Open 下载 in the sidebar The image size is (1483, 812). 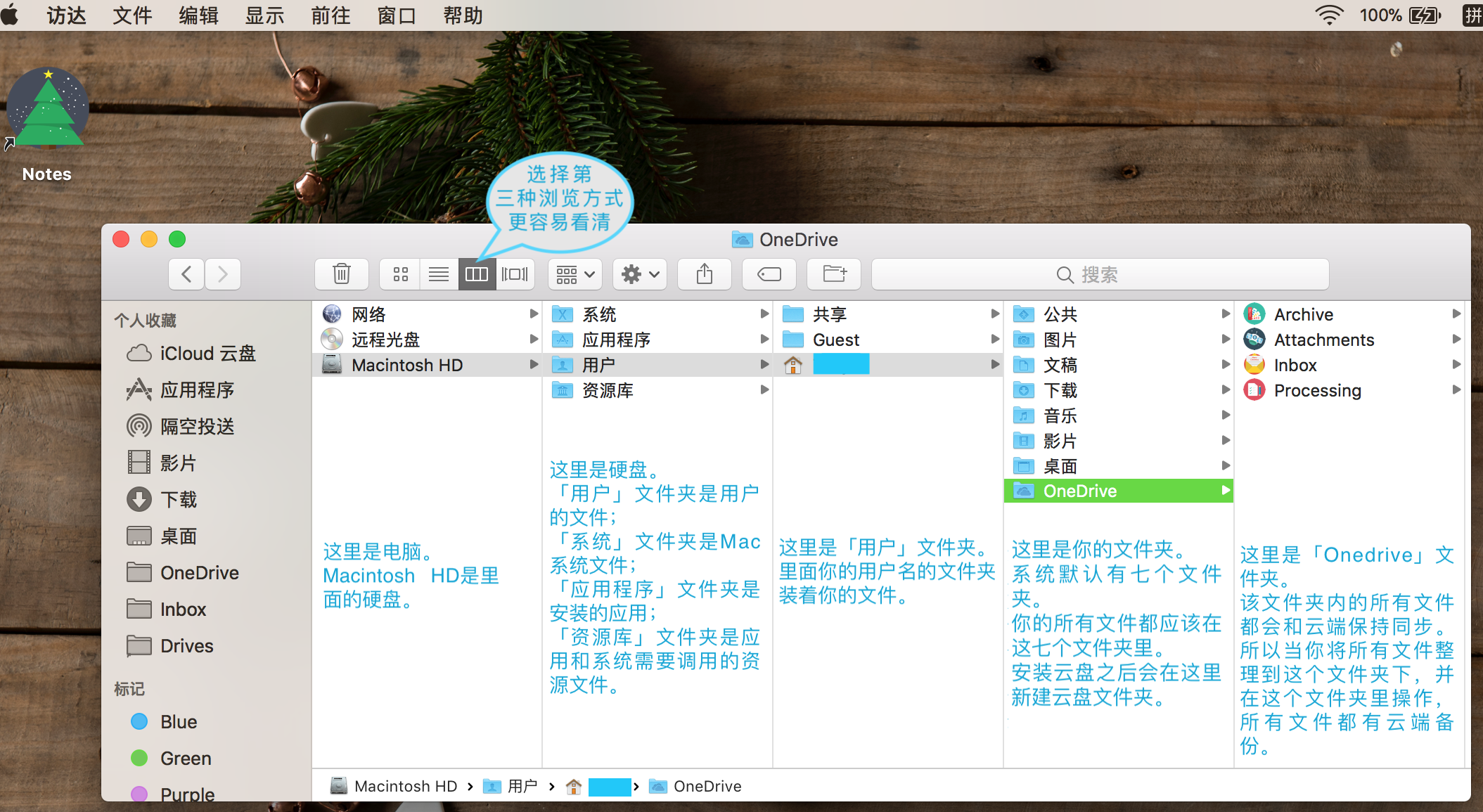pyautogui.click(x=161, y=500)
